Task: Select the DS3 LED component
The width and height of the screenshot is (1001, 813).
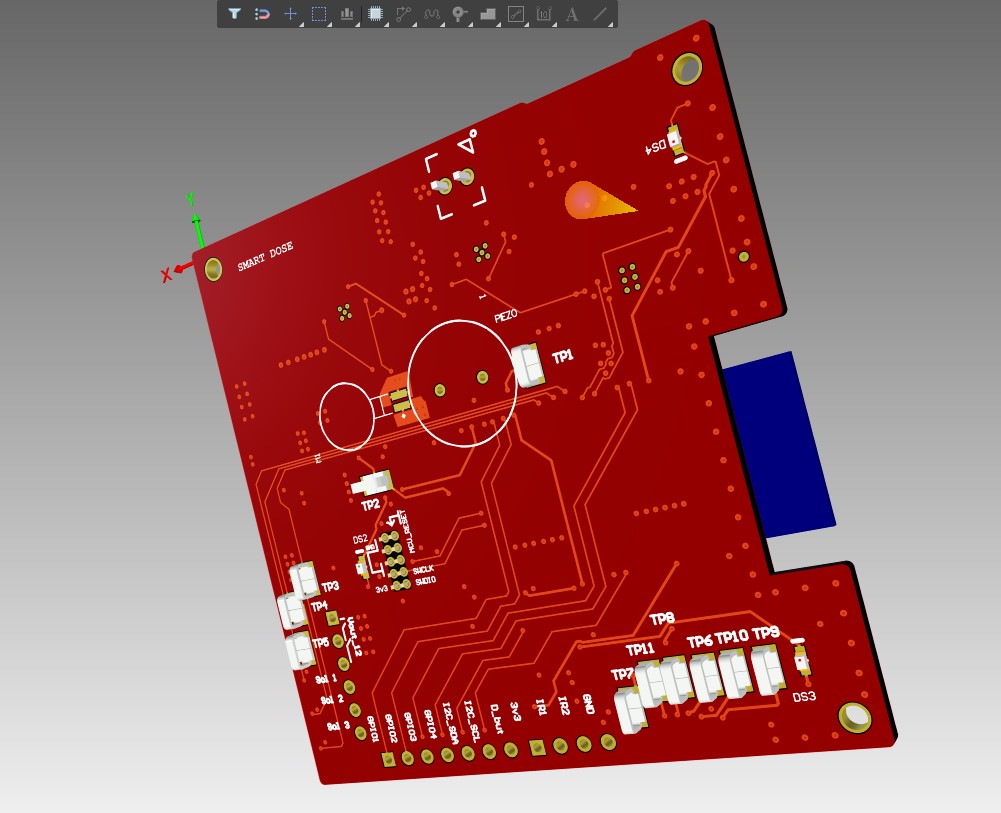Action: [x=802, y=660]
